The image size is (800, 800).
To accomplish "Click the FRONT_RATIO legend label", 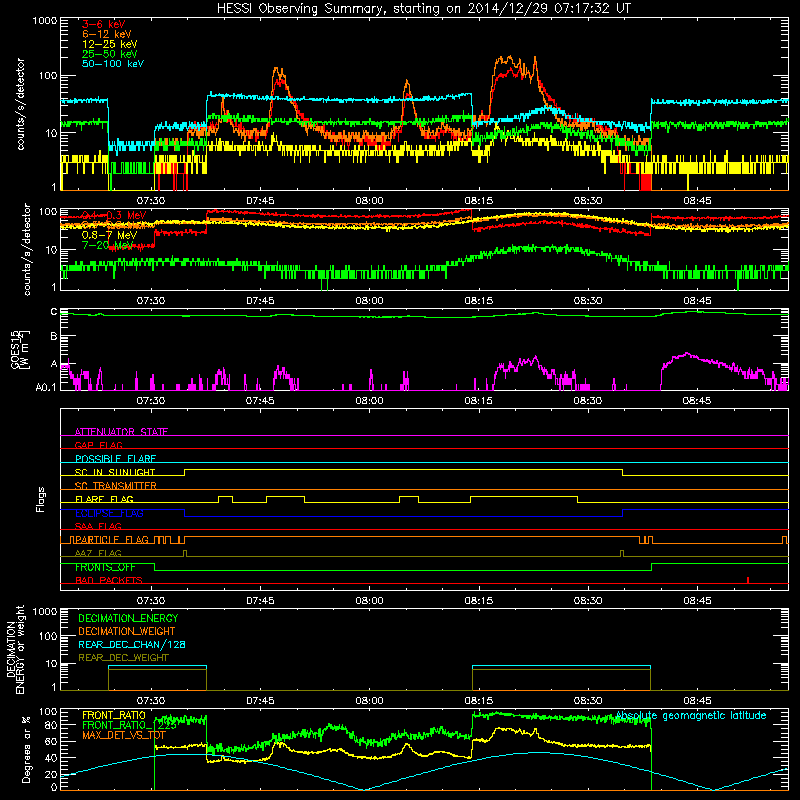I will (x=114, y=715).
